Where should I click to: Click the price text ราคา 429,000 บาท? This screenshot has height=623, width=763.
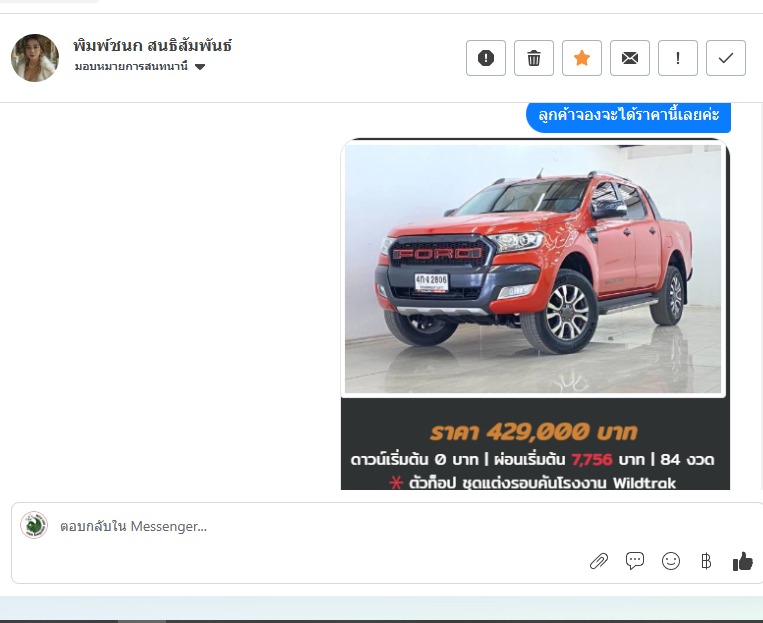[534, 432]
